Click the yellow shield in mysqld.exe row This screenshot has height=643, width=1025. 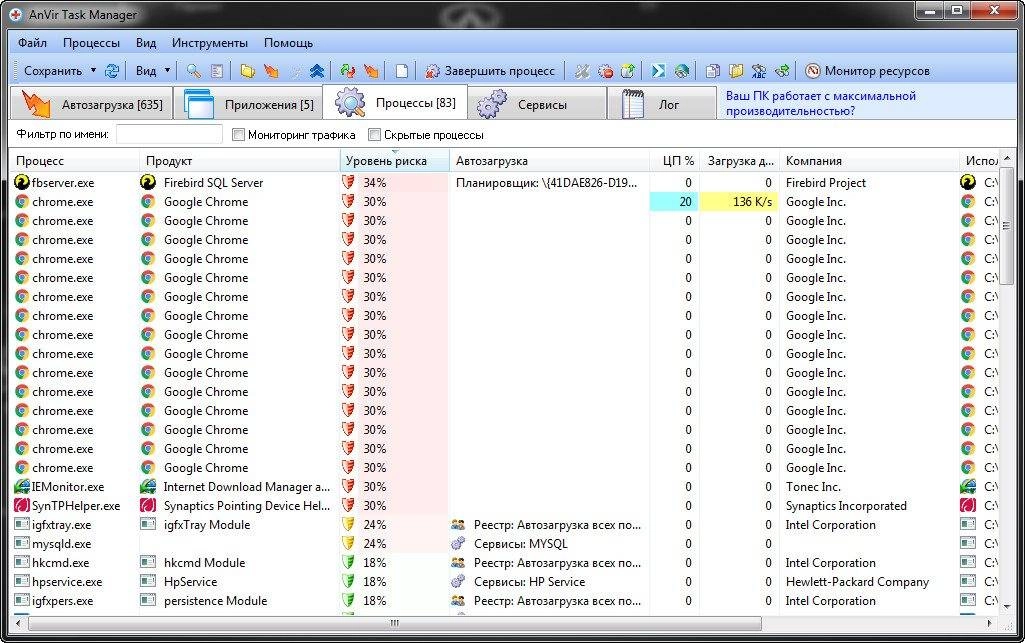(x=348, y=543)
